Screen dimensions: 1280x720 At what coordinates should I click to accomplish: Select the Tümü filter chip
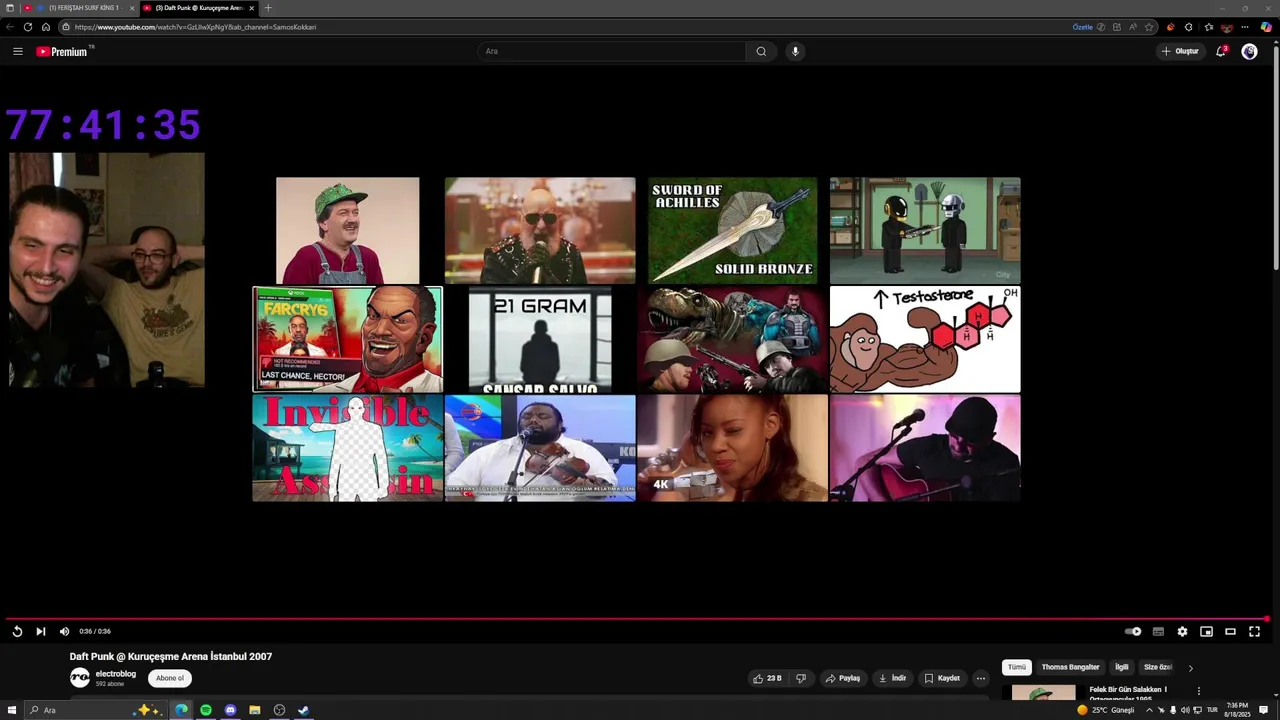(1017, 667)
